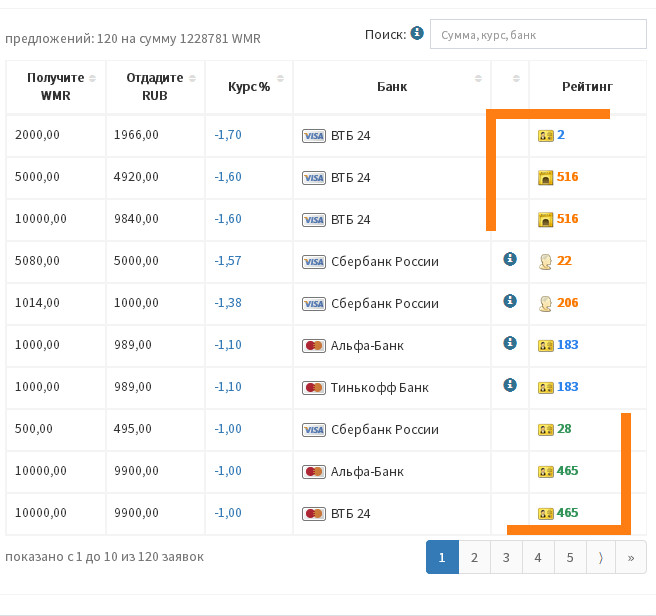The height and width of the screenshot is (616, 656).
Task: Click Visa icon in the 5080,00 row
Action: click(314, 262)
